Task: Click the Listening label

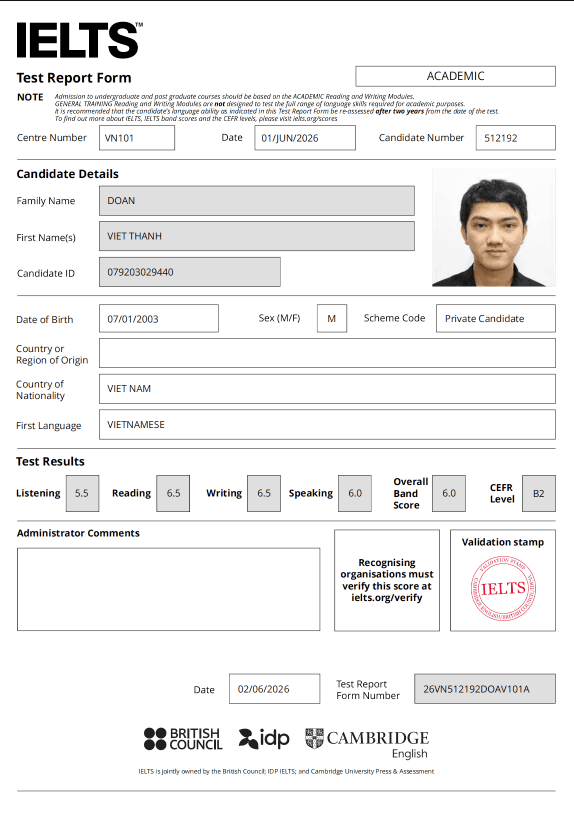Action: click(x=38, y=493)
